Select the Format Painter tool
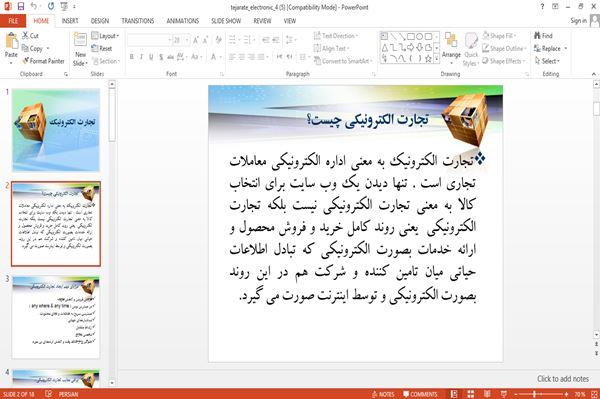 pos(43,61)
